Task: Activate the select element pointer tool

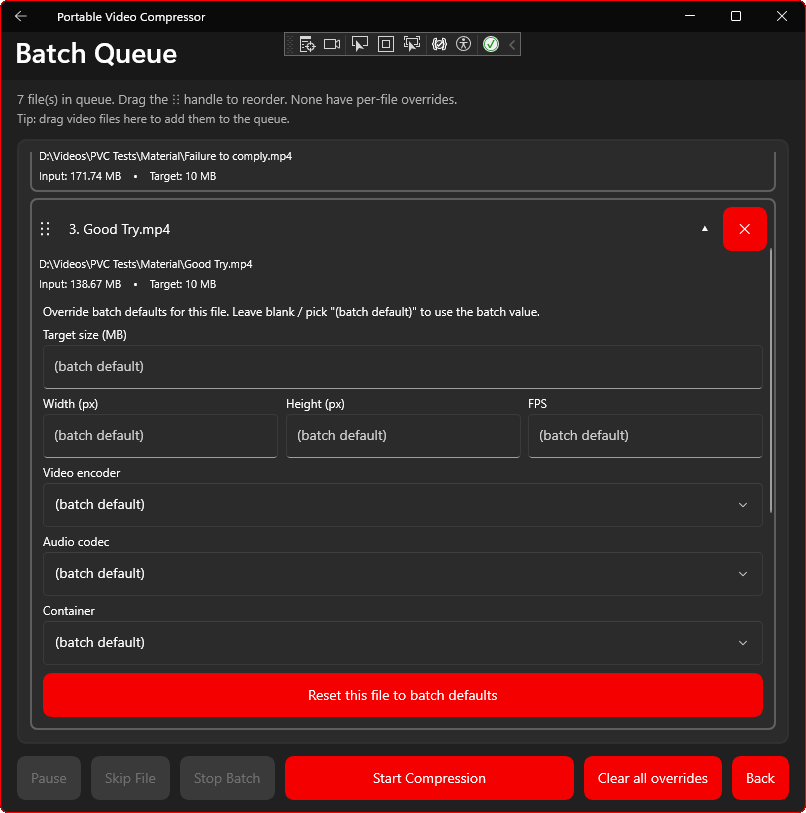Action: pyautogui.click(x=359, y=45)
